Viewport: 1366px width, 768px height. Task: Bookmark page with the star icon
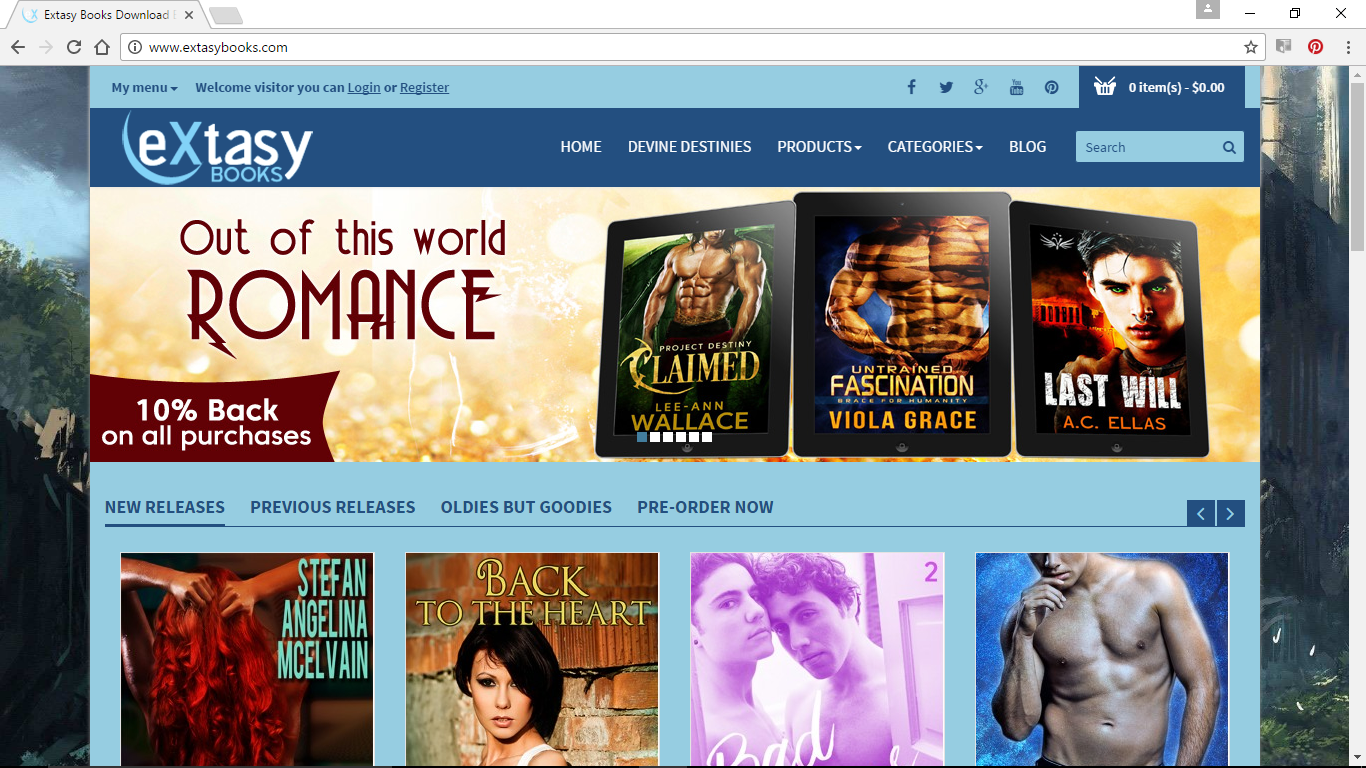pos(1250,47)
